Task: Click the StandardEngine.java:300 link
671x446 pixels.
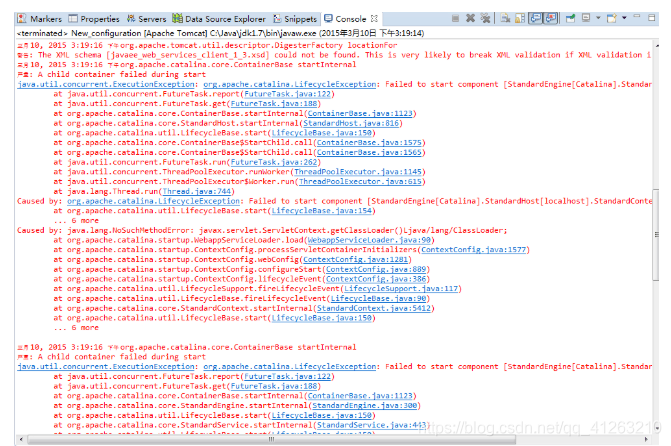Action: (365, 405)
